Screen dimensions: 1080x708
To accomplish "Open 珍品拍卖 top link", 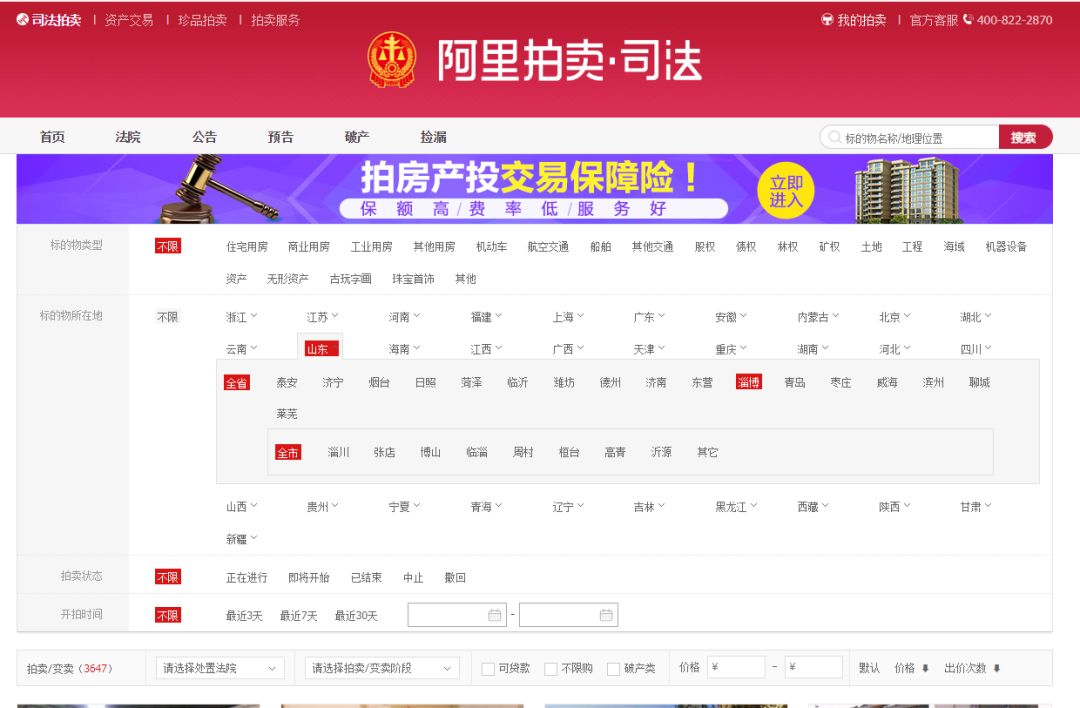I will [202, 20].
